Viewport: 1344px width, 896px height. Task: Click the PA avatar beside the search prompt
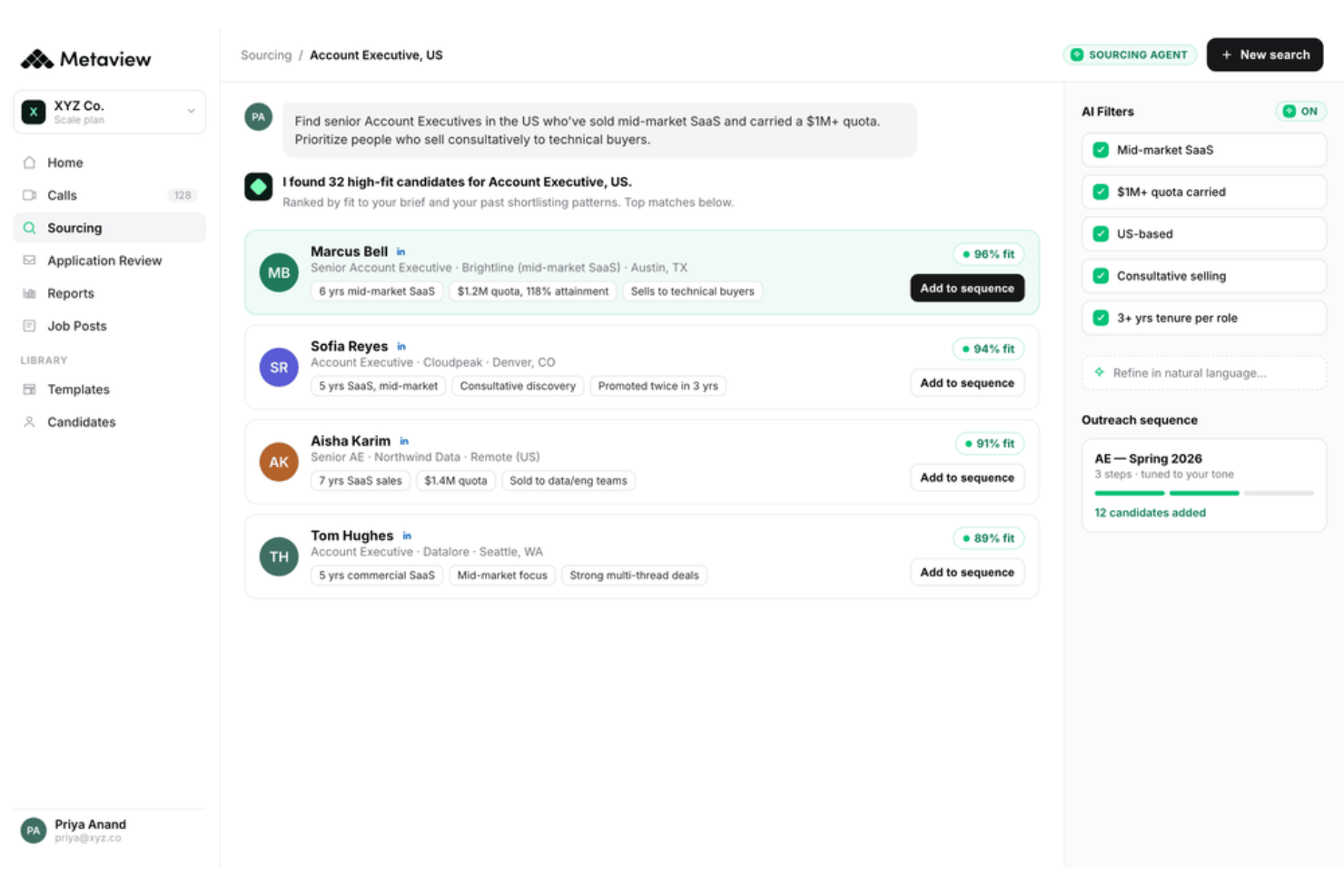[x=259, y=116]
